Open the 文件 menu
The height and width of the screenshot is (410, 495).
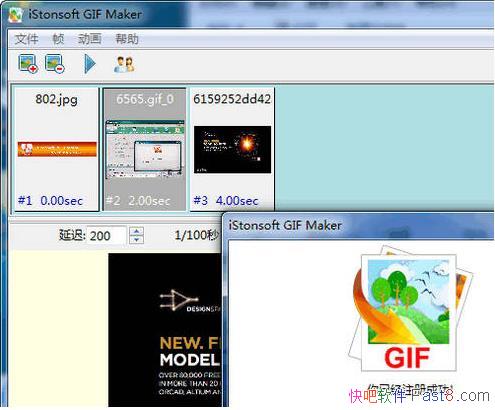coord(27,39)
